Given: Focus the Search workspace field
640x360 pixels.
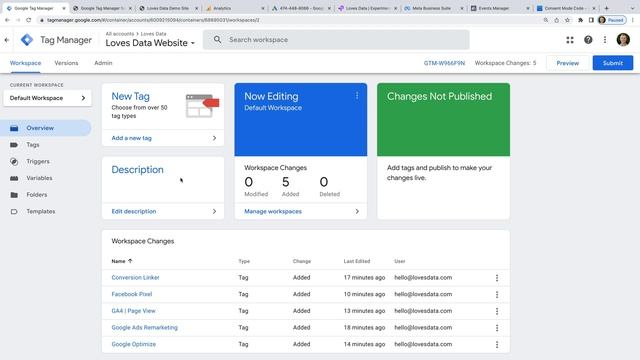Looking at the screenshot, I should 336,40.
